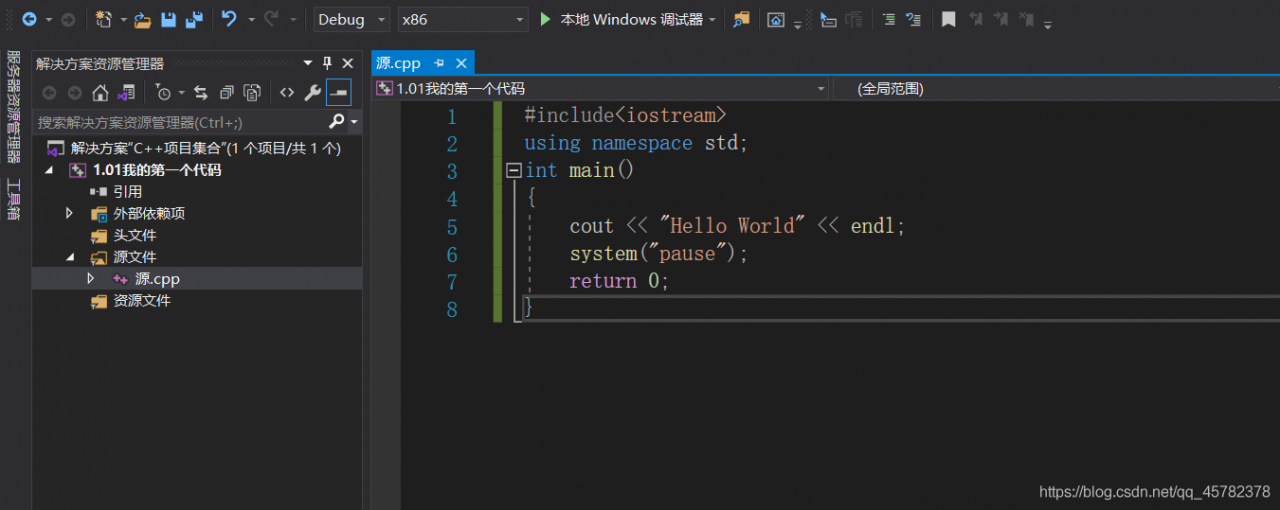Open the 服务器资源管理器 side tab
Screen dimensions: 1280x510
(14, 106)
